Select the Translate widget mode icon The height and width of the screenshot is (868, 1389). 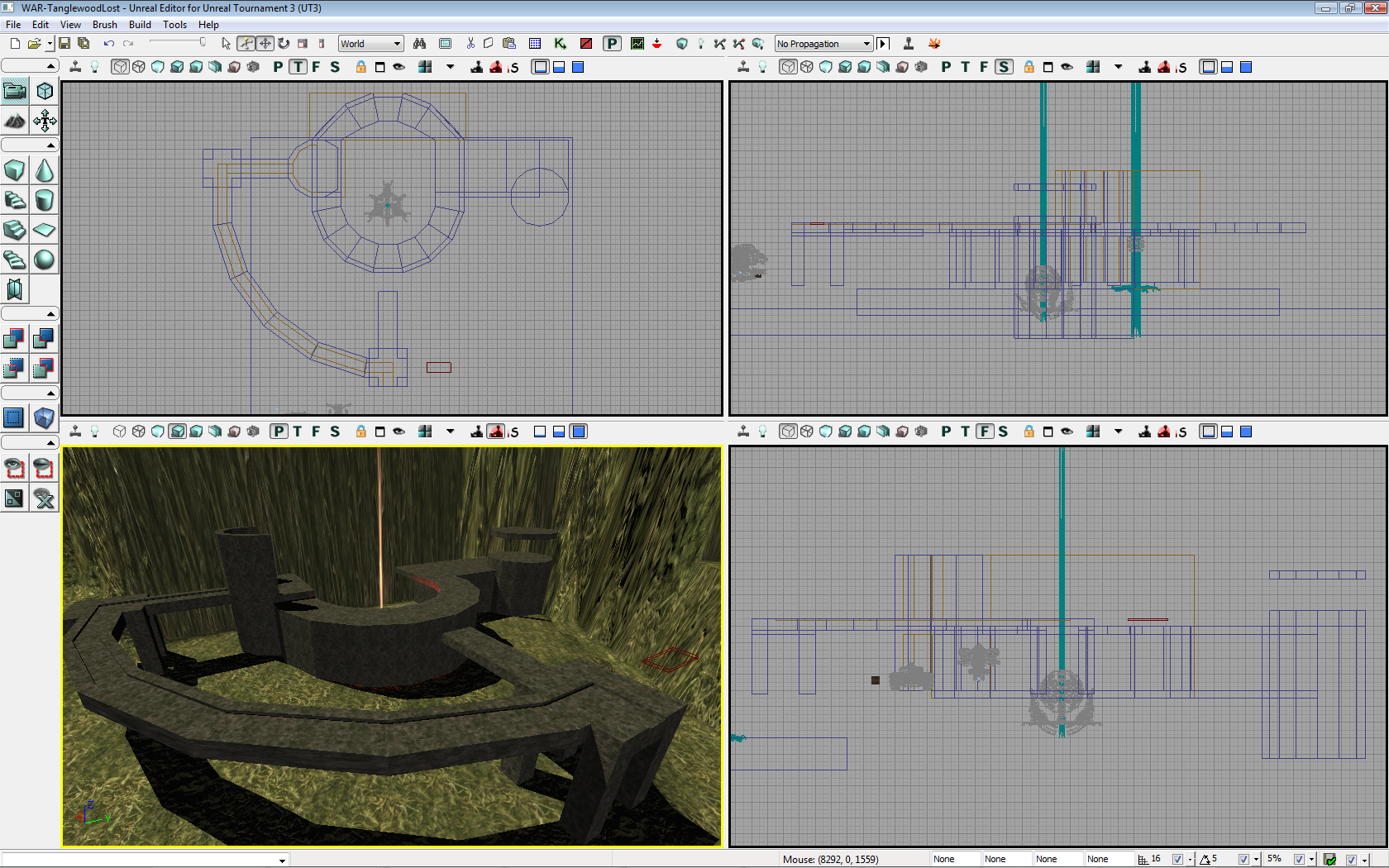[265, 44]
